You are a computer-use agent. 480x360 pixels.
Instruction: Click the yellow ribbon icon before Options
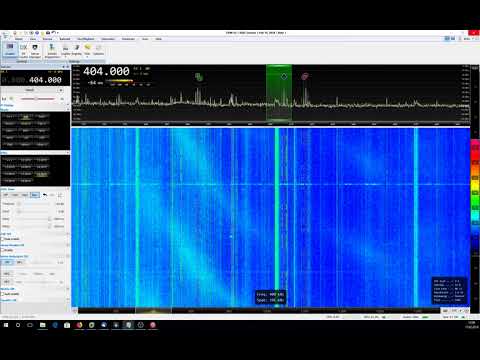[x=87, y=49]
